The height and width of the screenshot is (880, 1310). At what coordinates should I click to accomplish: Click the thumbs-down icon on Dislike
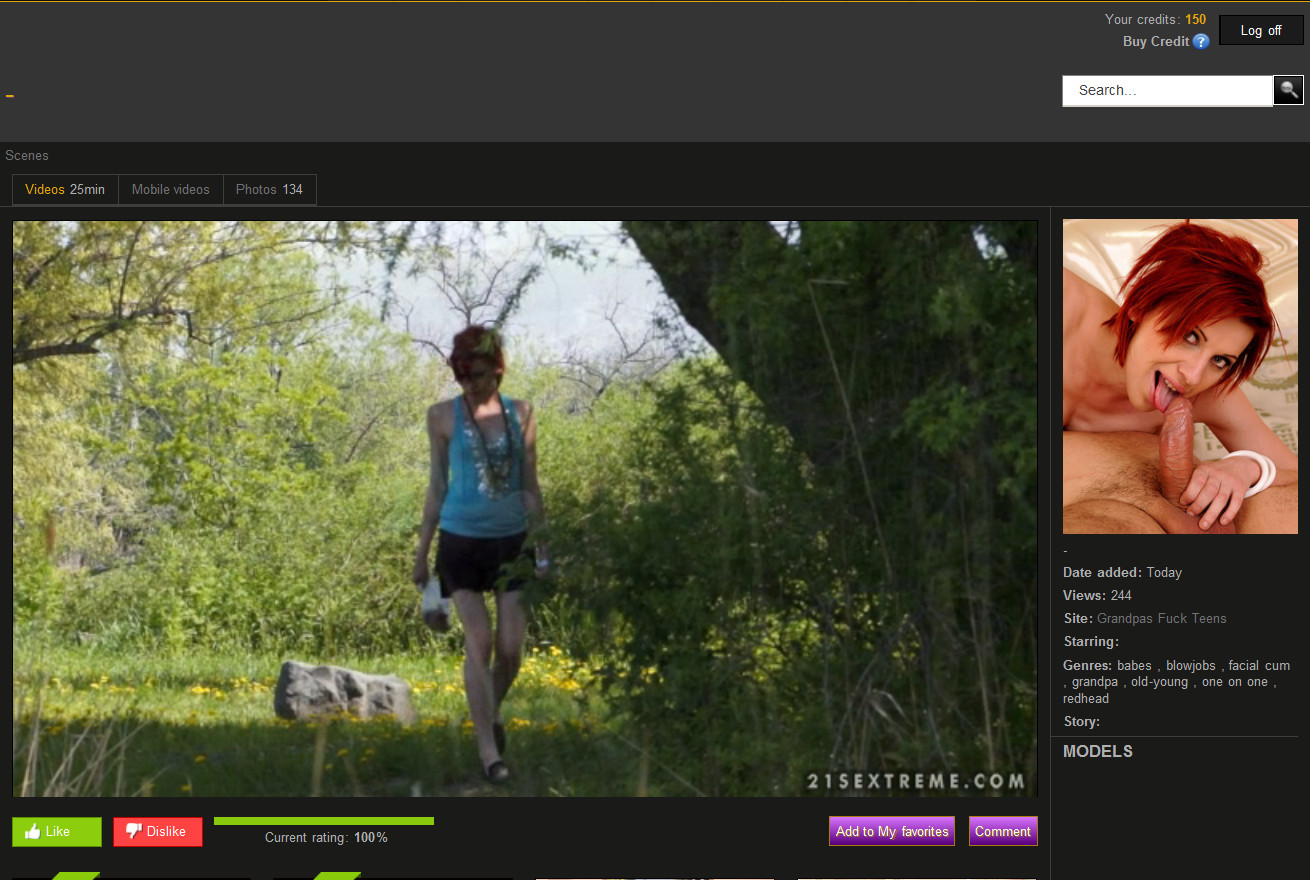133,831
